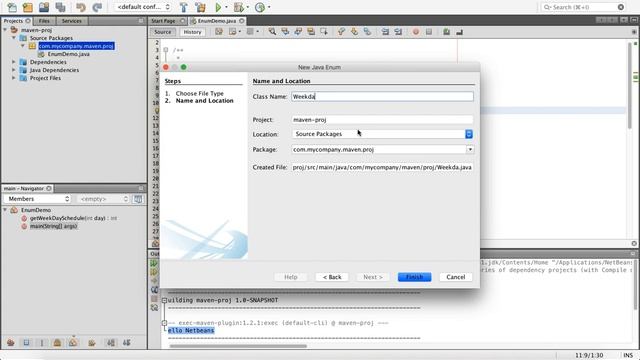Toggle Fully Qualified Names in Navigator
Viewport: 640px width, 360px height.
92,342
